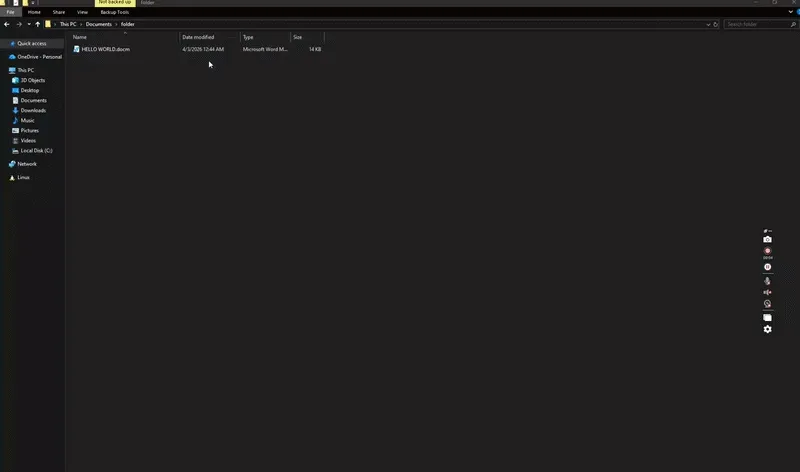Click the Search folder input box
The height and width of the screenshot is (472, 800).
tap(755, 24)
